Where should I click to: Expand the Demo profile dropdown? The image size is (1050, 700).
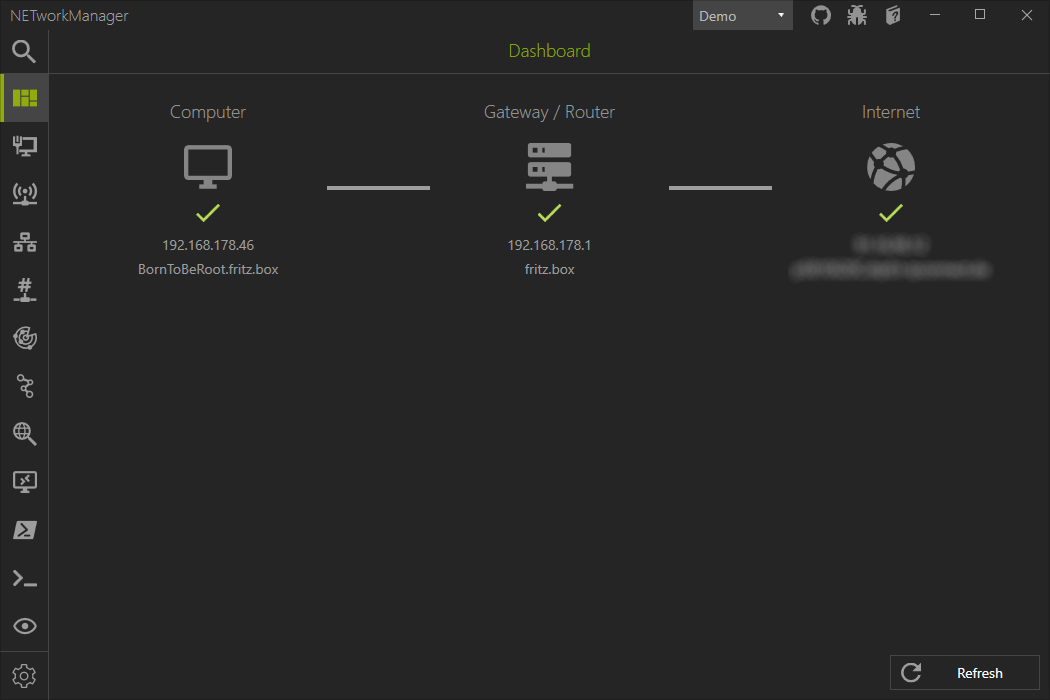[x=779, y=15]
